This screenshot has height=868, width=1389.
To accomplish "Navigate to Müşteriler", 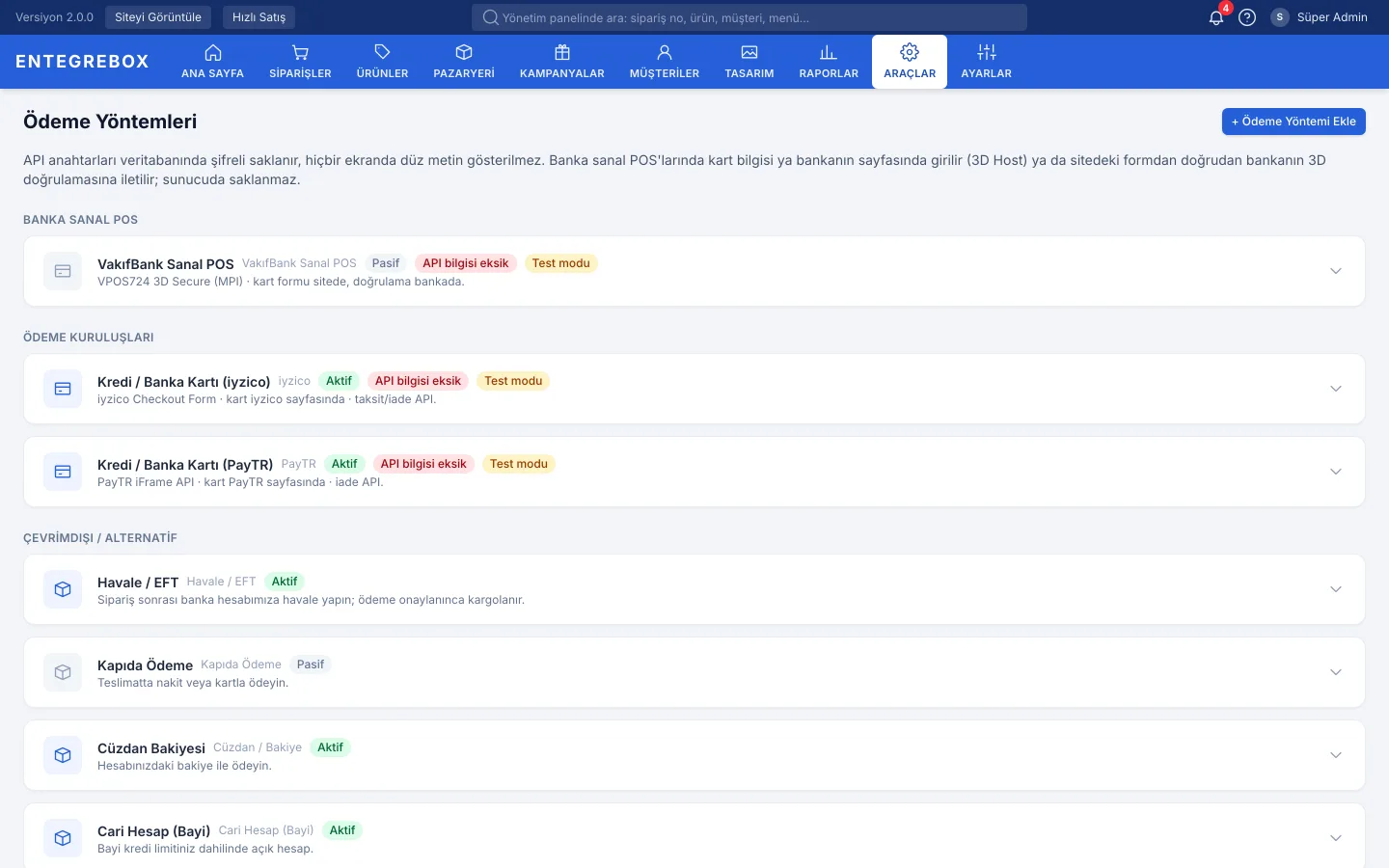I will coord(665,62).
